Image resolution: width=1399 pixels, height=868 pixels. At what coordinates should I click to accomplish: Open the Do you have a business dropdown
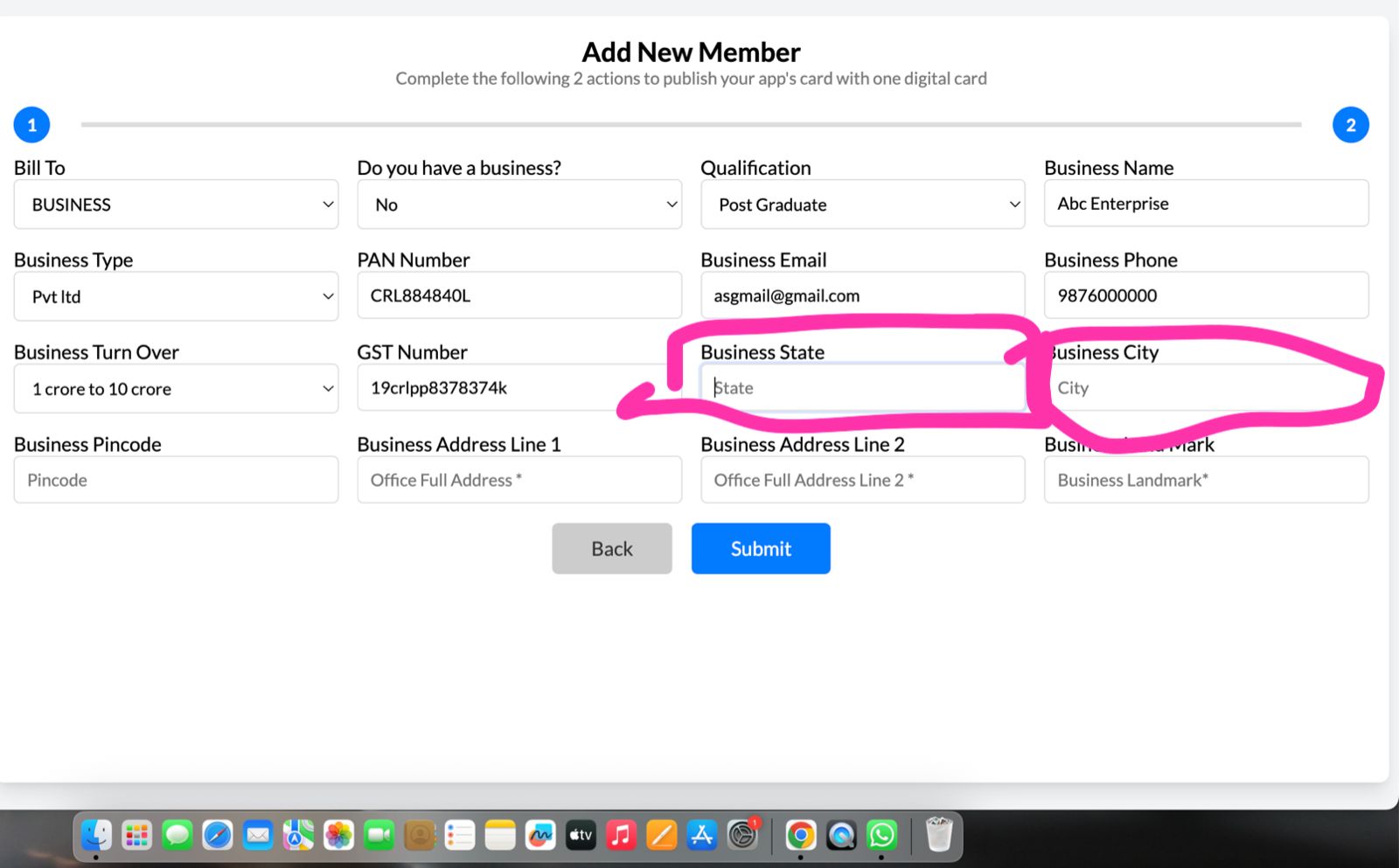point(519,205)
